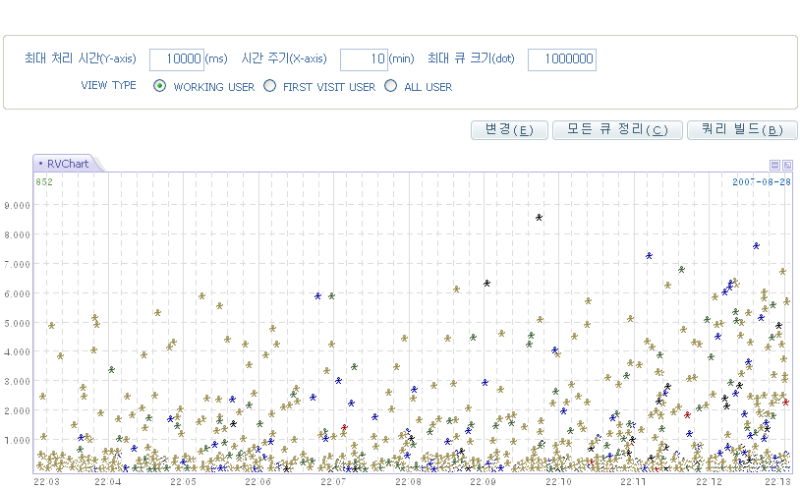Click the blue point near 7.5 at 22:12

tap(756, 246)
